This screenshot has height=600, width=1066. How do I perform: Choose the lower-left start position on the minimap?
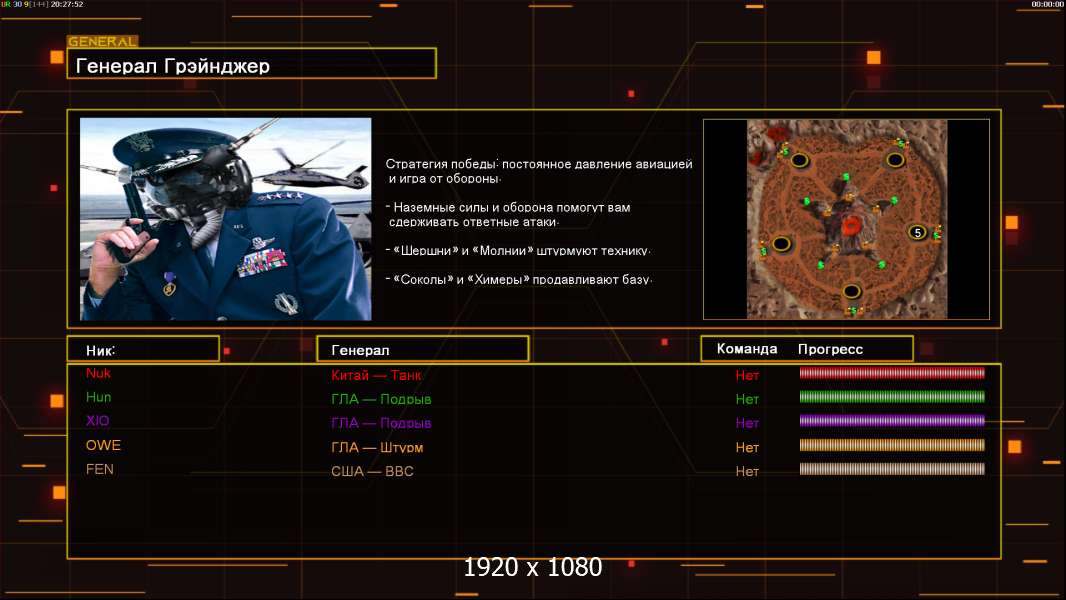[x=781, y=244]
